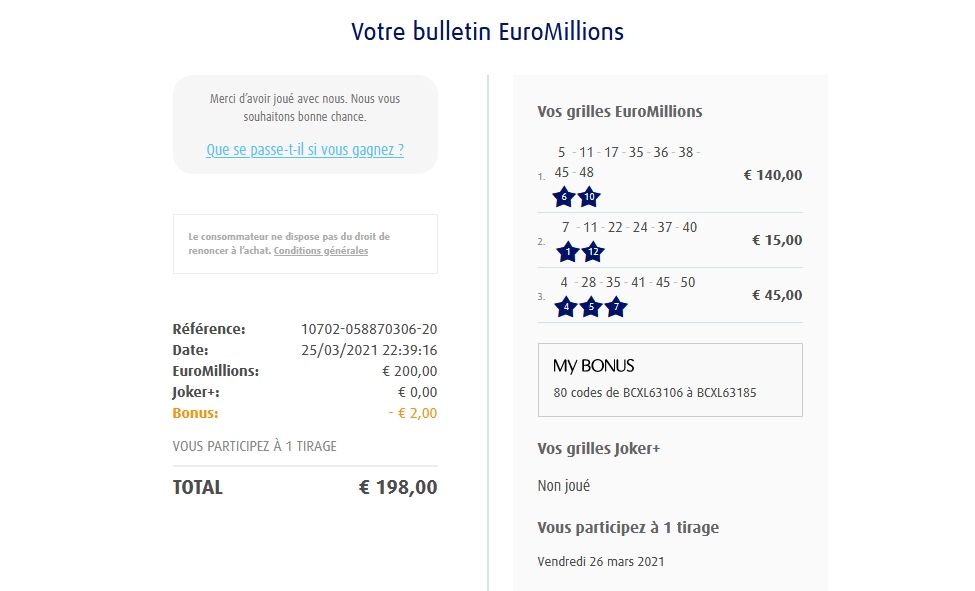Click the MY BONUS codes box
975x591 pixels.
coord(670,380)
